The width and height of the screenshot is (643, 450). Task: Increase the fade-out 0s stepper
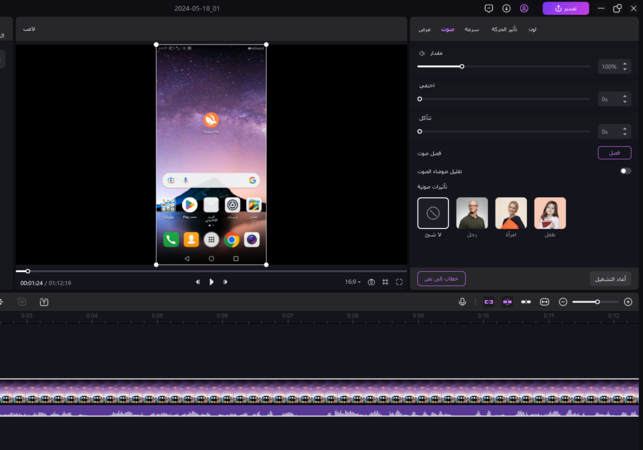(x=625, y=129)
